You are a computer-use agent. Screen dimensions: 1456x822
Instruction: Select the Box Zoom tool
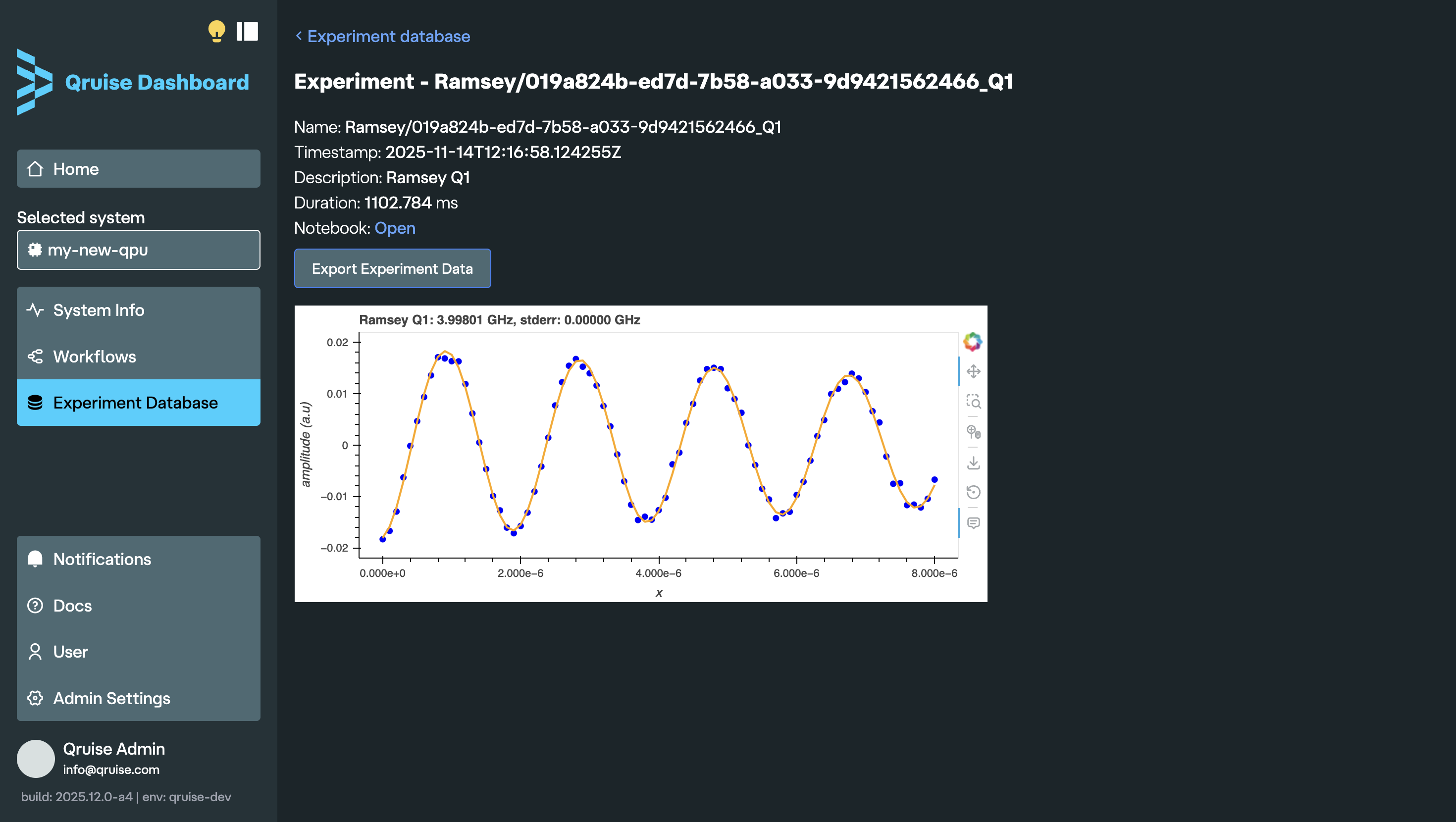point(973,402)
